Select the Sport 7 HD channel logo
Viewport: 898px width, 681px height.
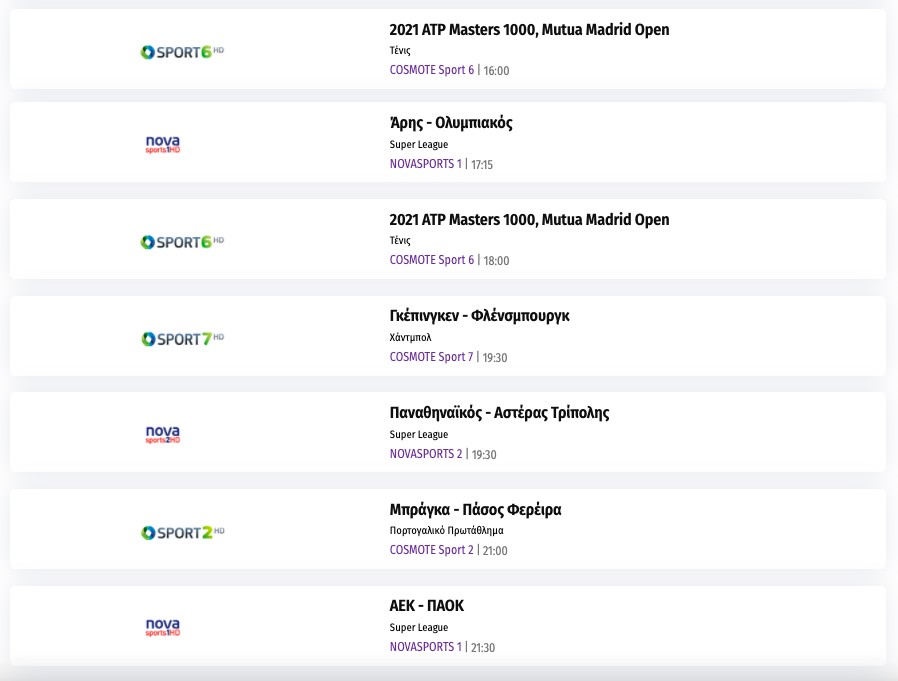181,339
